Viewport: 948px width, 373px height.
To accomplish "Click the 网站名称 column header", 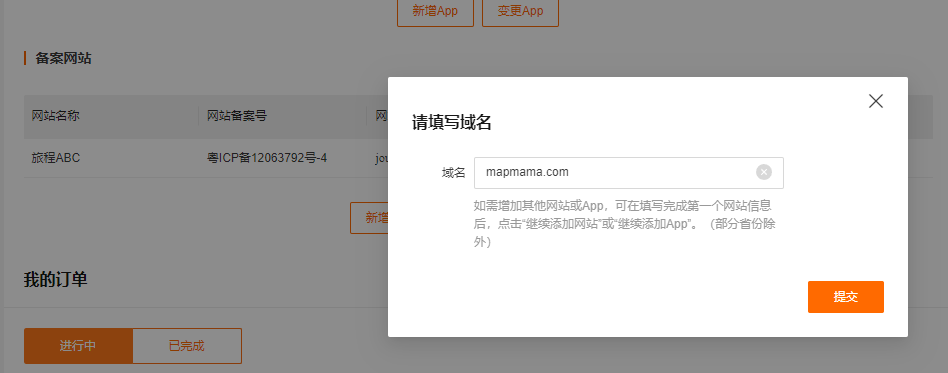I will (x=56, y=116).
